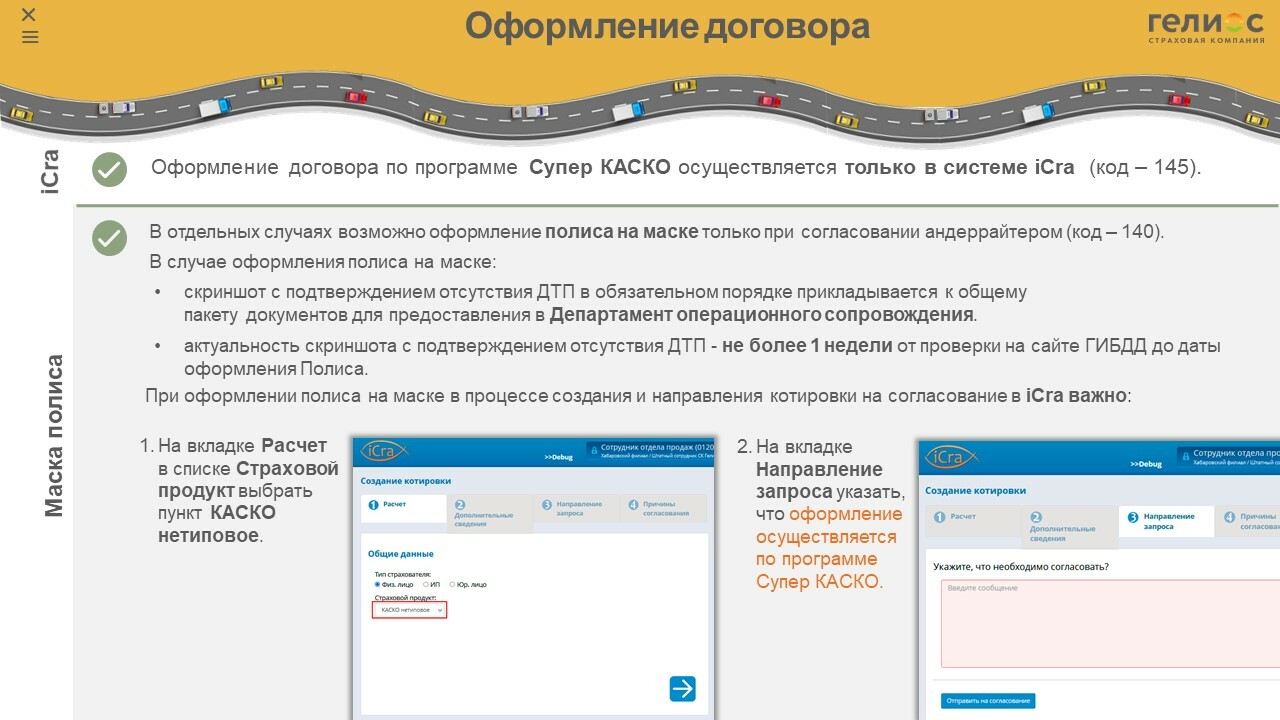
Task: Click the (код – 140) text
Action: point(1115,232)
